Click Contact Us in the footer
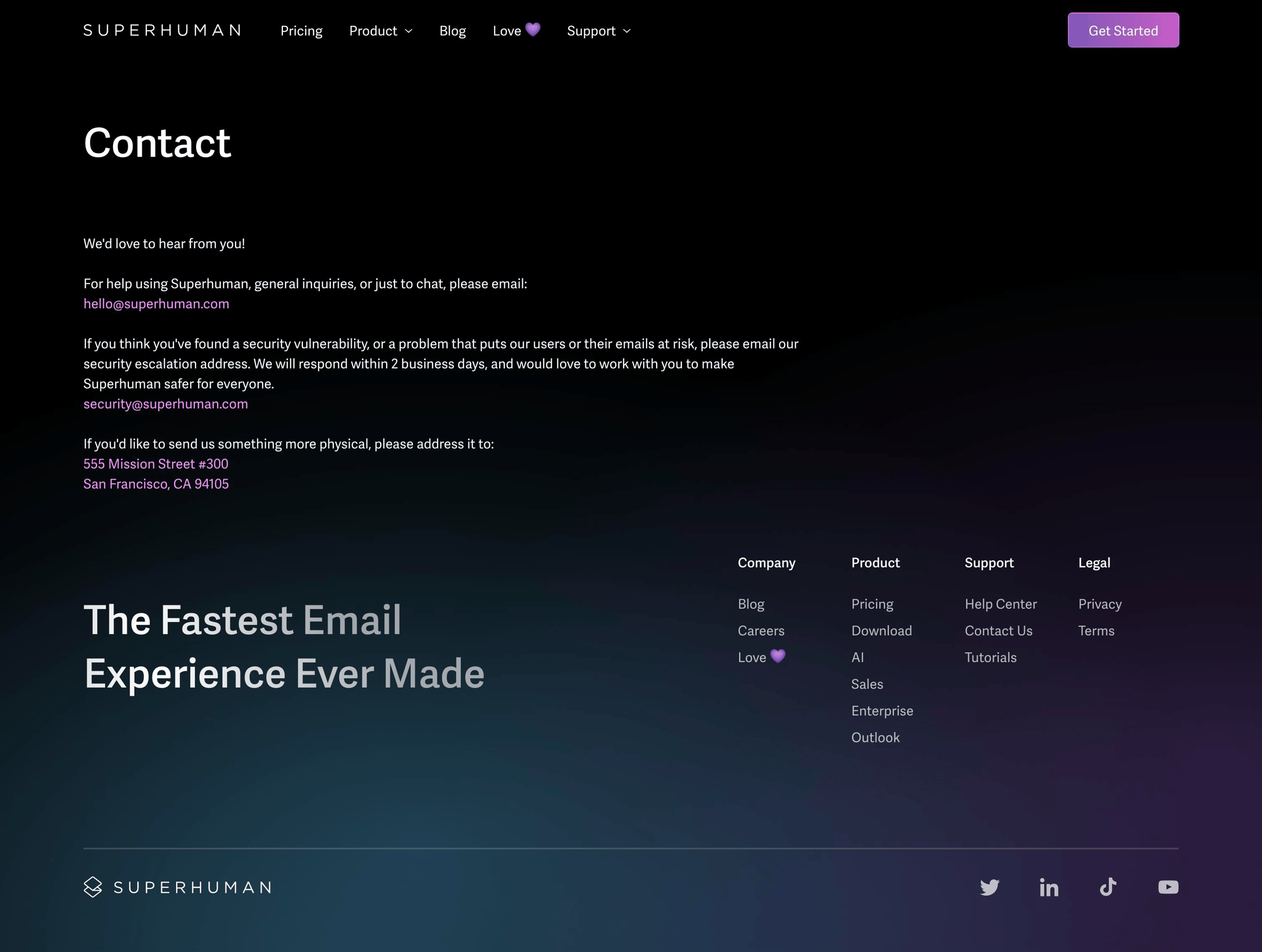 click(998, 631)
